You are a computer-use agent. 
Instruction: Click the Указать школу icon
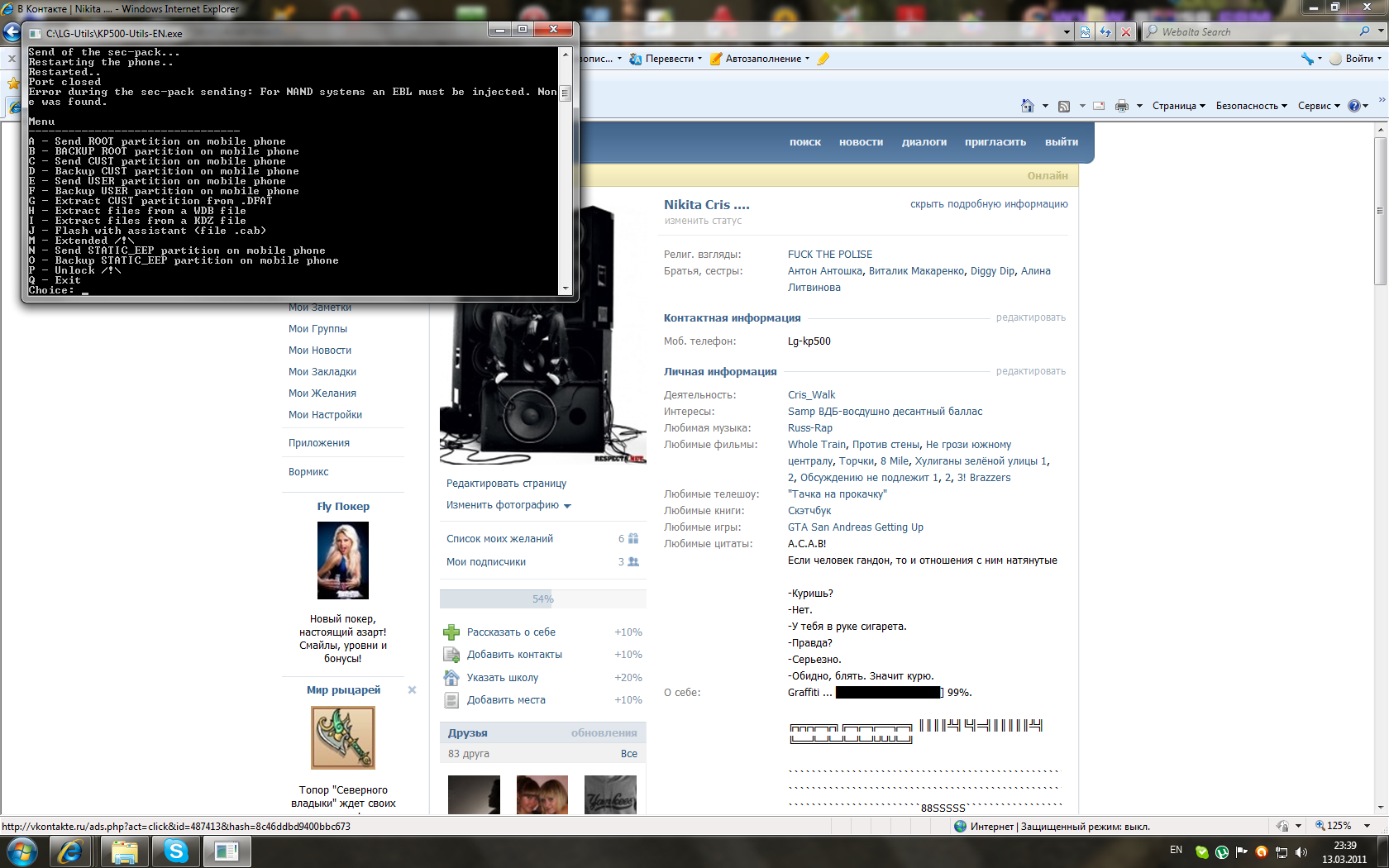pyautogui.click(x=451, y=678)
